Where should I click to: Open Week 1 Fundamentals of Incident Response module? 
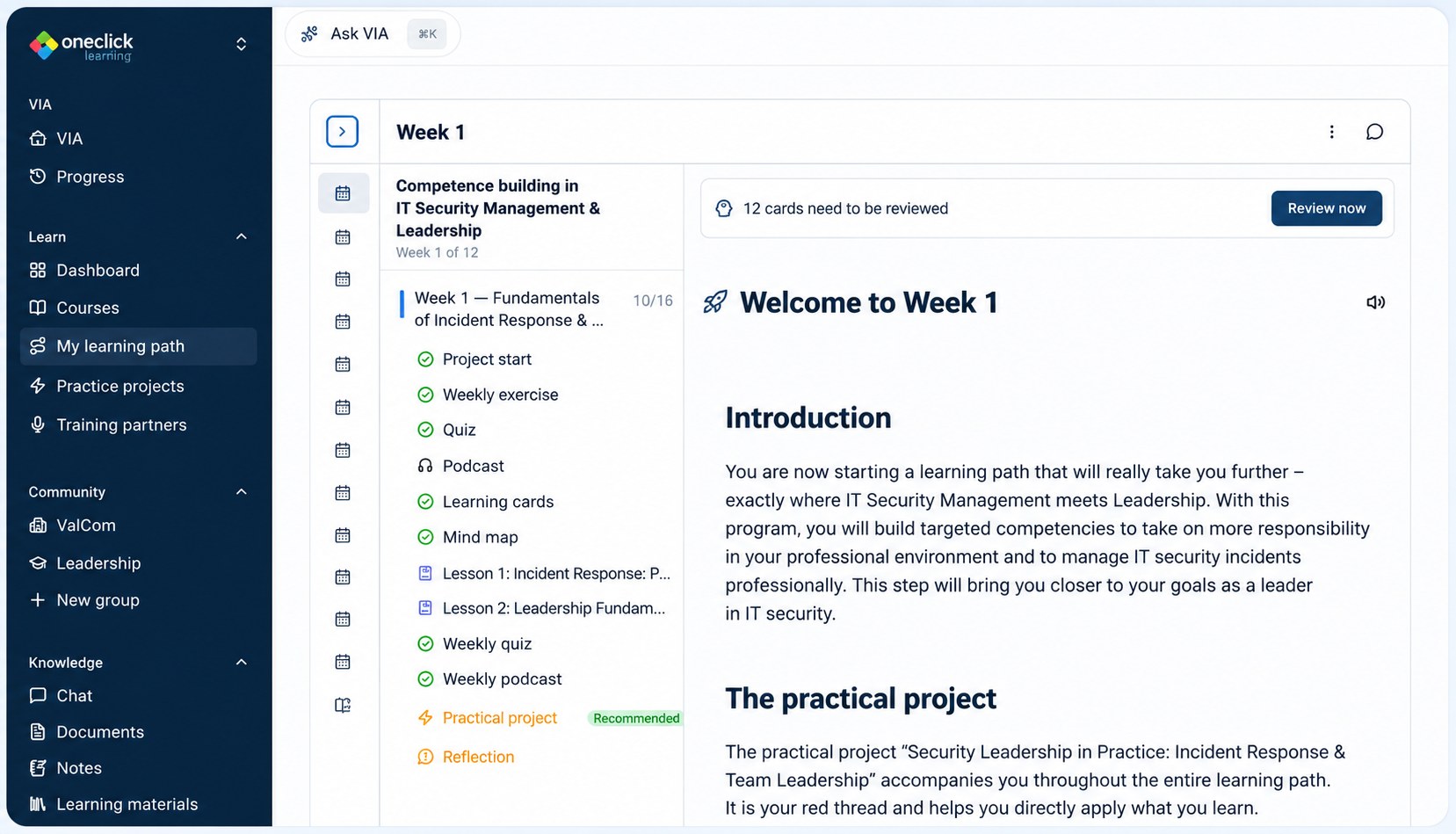pyautogui.click(x=509, y=309)
